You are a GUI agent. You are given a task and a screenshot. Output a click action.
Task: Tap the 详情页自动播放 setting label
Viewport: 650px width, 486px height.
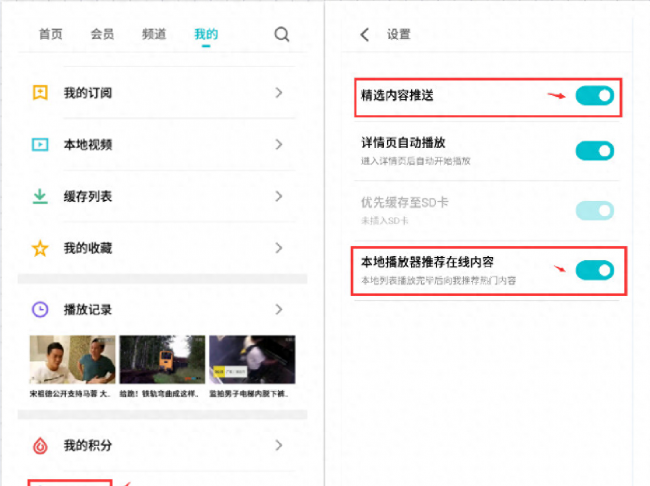pyautogui.click(x=403, y=143)
